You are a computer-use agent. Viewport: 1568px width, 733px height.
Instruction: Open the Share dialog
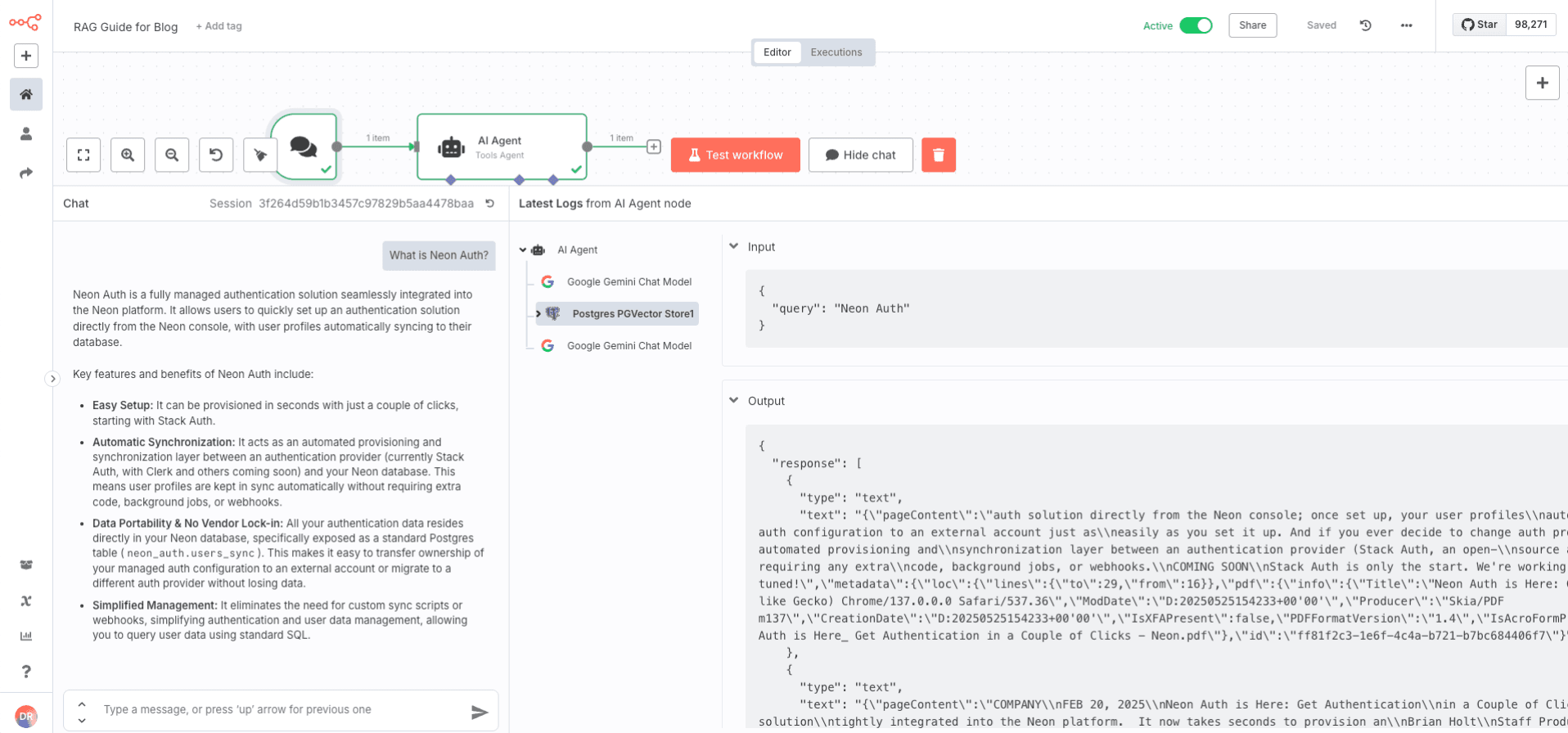click(1252, 25)
